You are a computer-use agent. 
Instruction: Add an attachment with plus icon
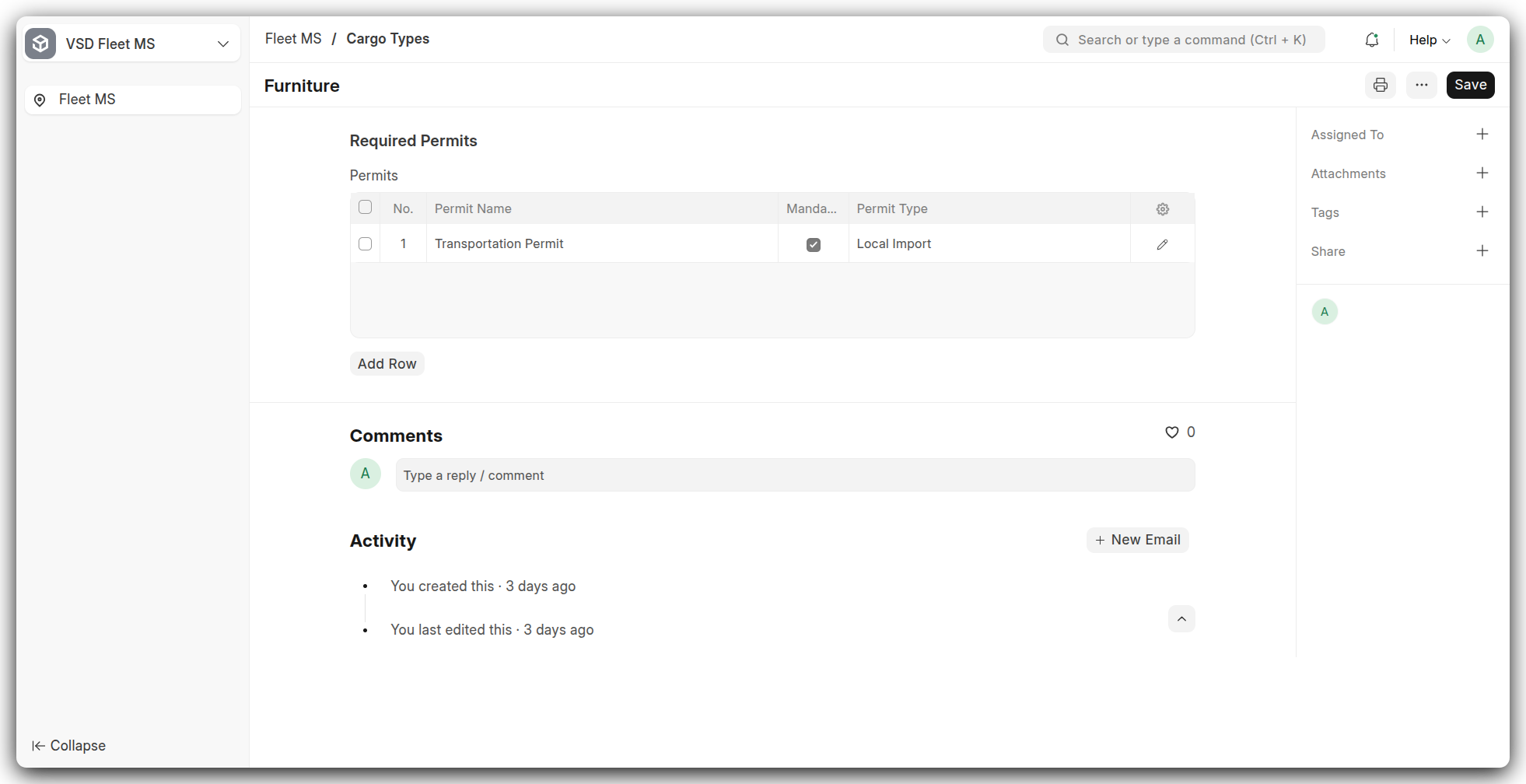[x=1482, y=173]
